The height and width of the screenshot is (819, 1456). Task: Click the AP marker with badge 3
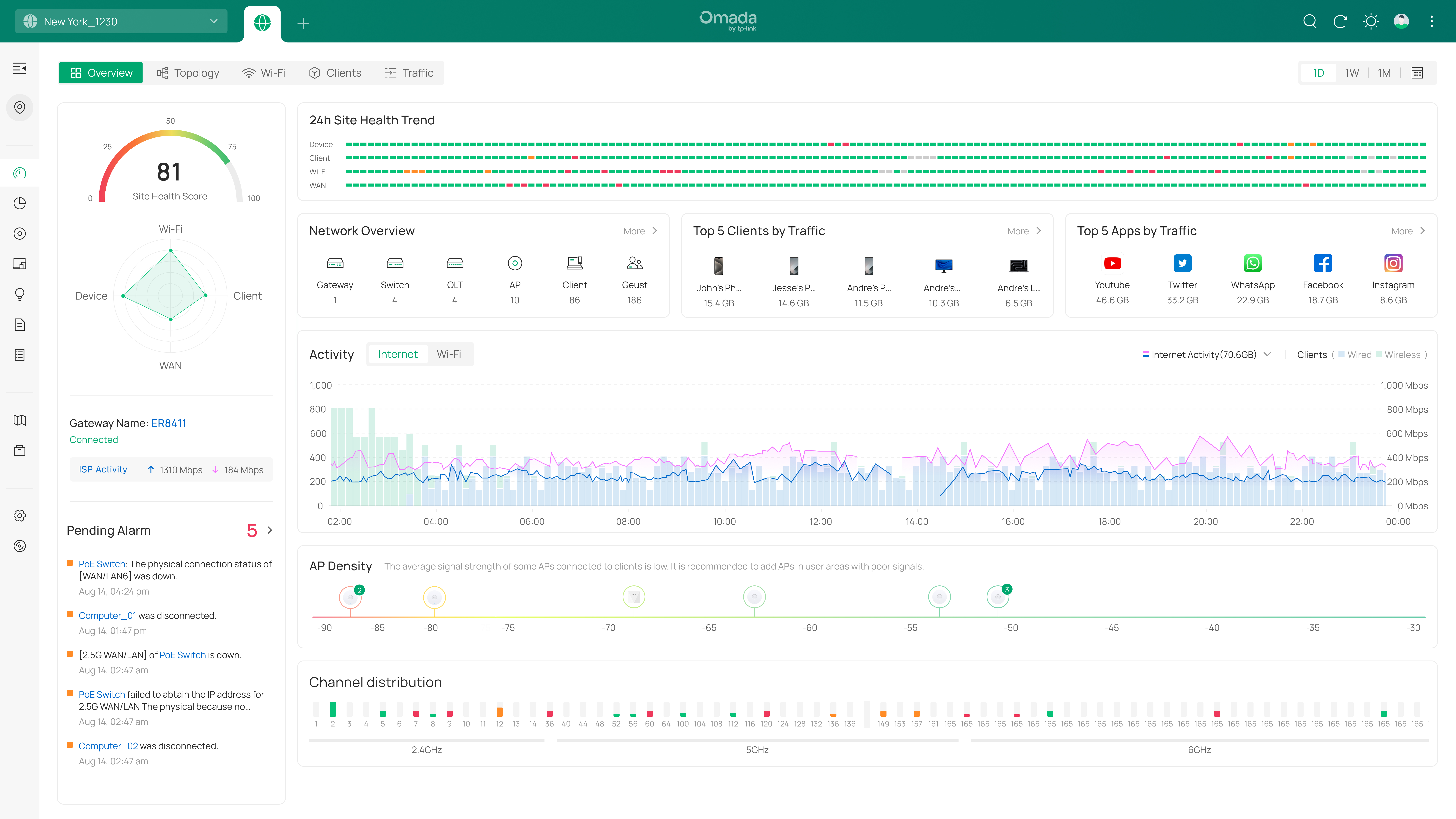click(x=998, y=597)
